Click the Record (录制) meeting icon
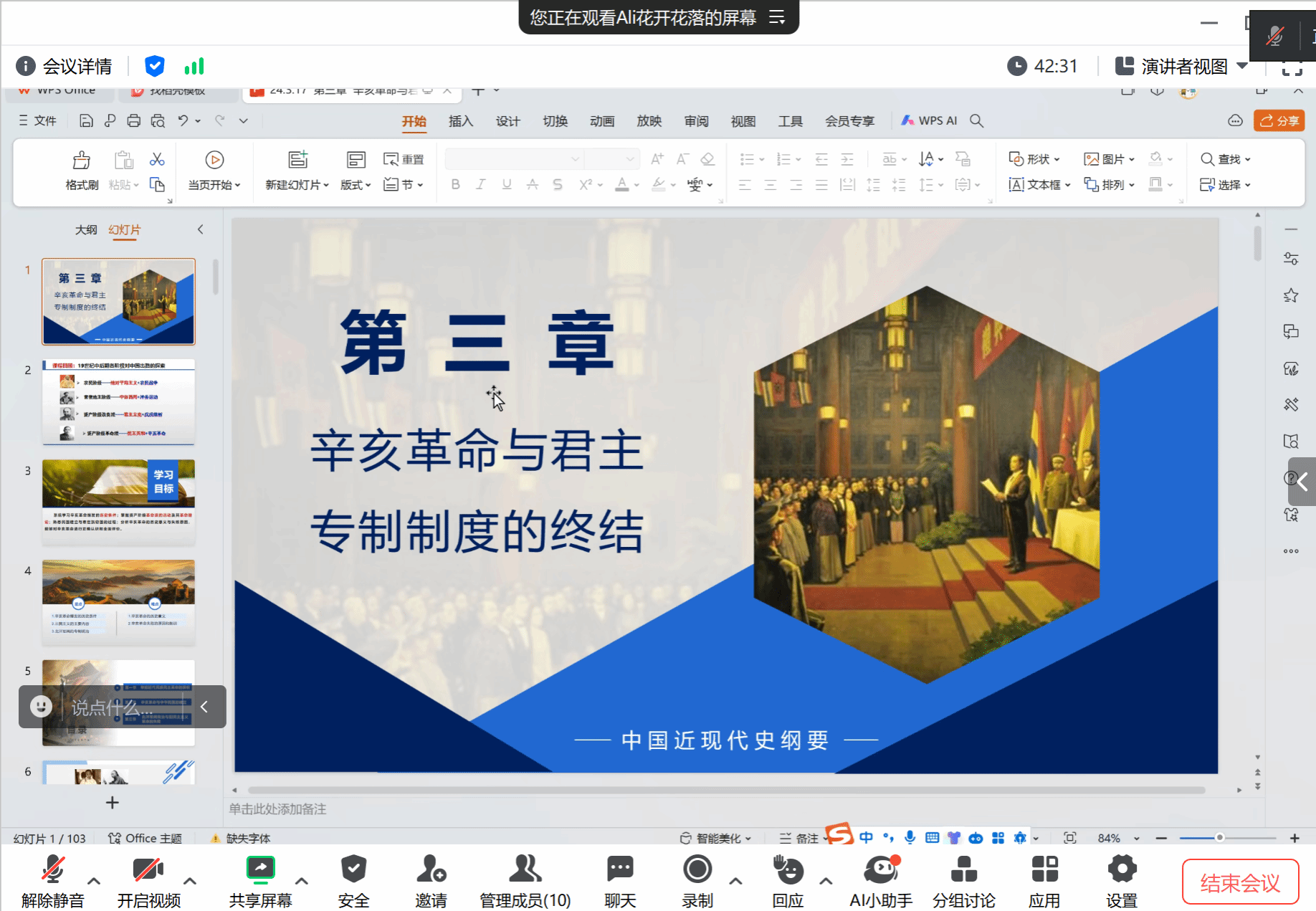Screen dimensions: 1316x911 (x=697, y=869)
